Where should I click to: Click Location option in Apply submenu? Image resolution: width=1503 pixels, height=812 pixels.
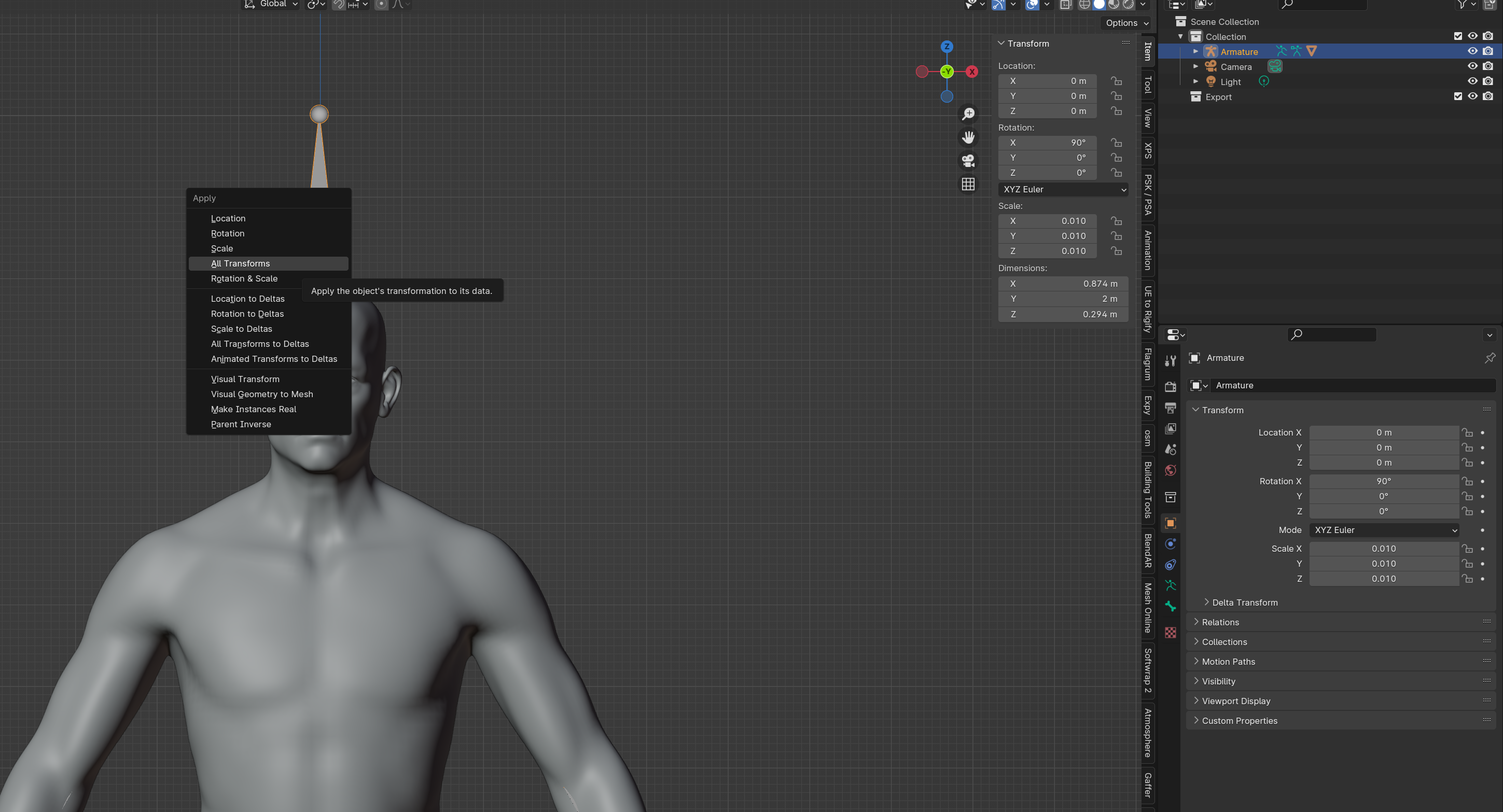pos(228,218)
